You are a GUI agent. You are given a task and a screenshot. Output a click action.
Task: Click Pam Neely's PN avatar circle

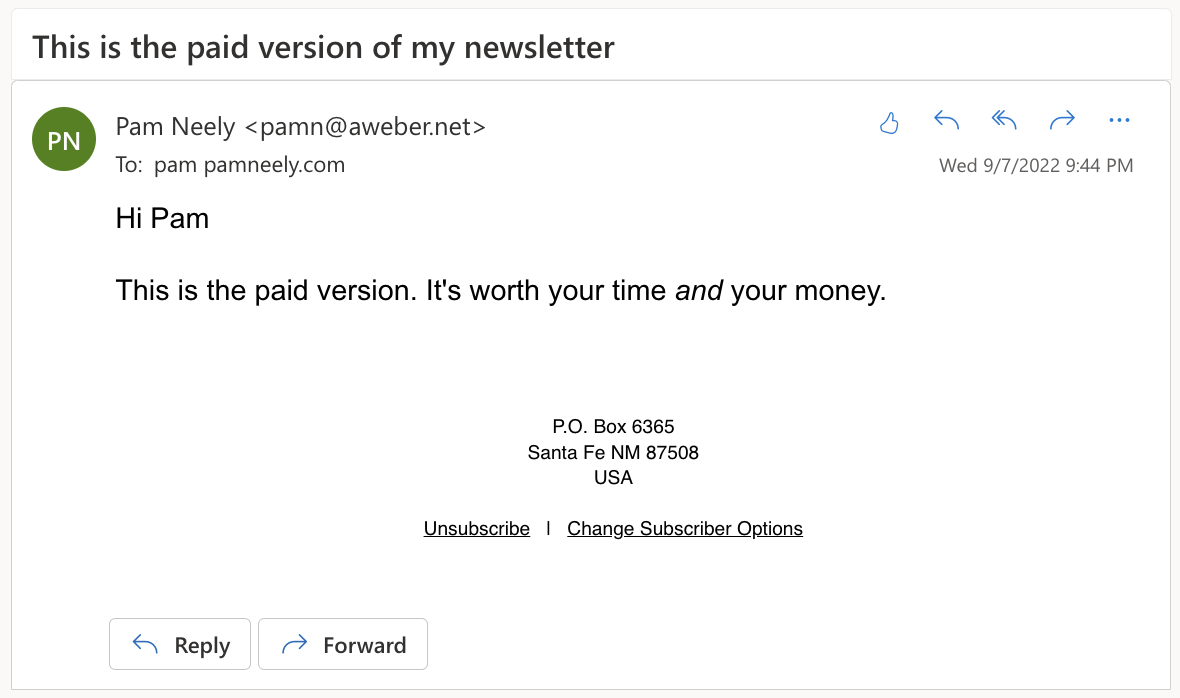click(63, 139)
